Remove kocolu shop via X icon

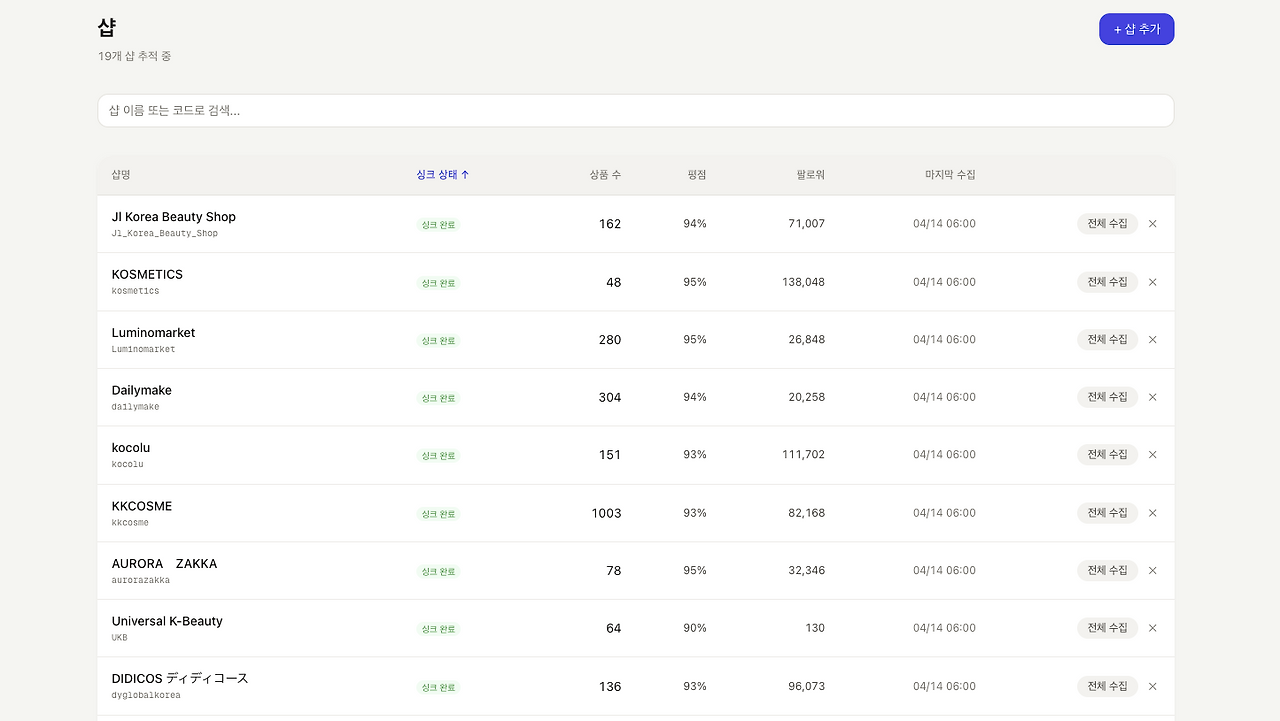pyautogui.click(x=1152, y=455)
